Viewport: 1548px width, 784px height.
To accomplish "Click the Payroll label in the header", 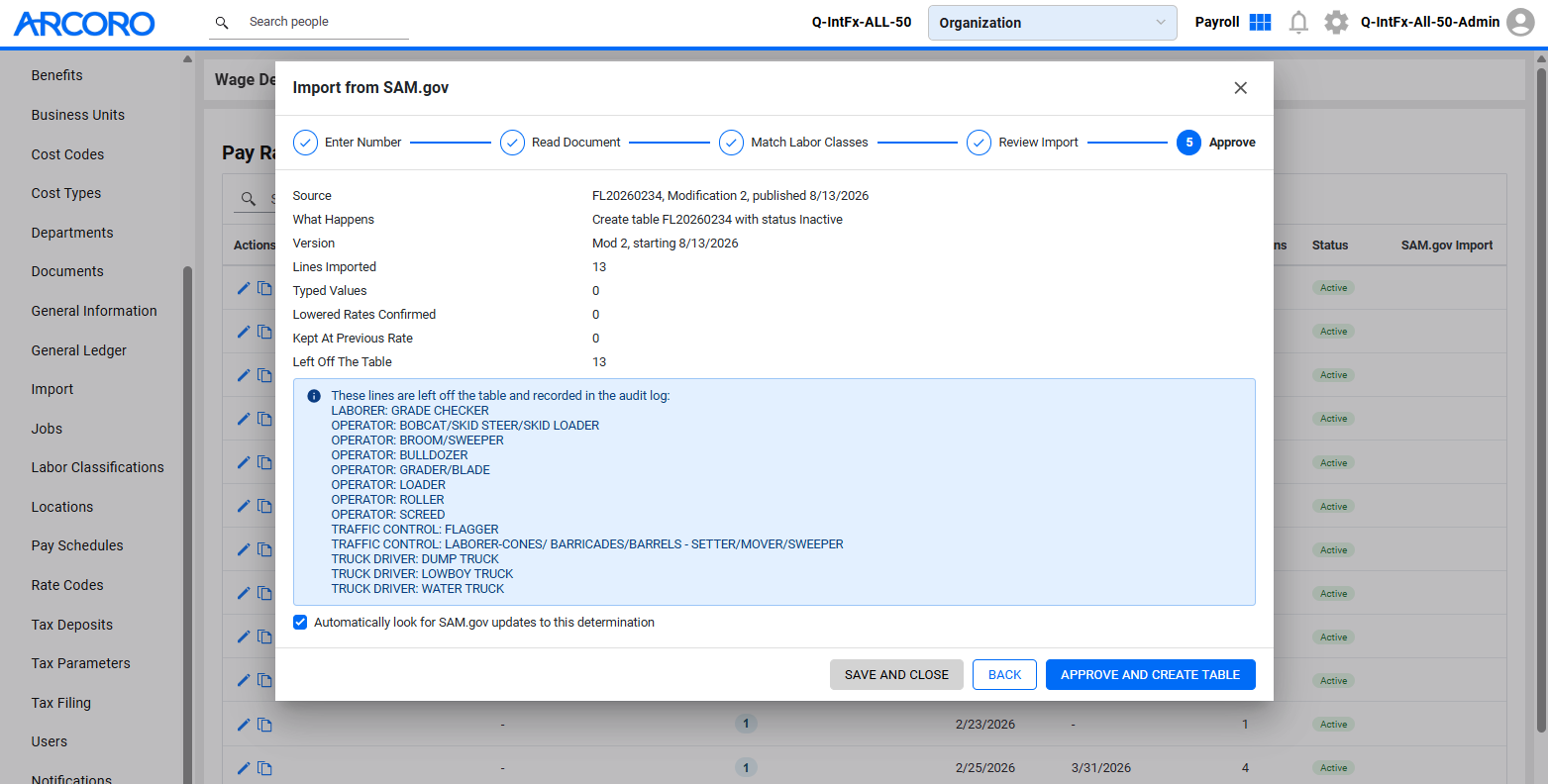I will click(1217, 22).
